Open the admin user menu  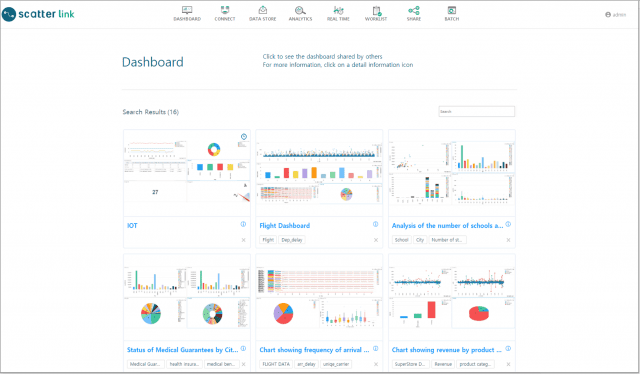pyautogui.click(x=616, y=15)
